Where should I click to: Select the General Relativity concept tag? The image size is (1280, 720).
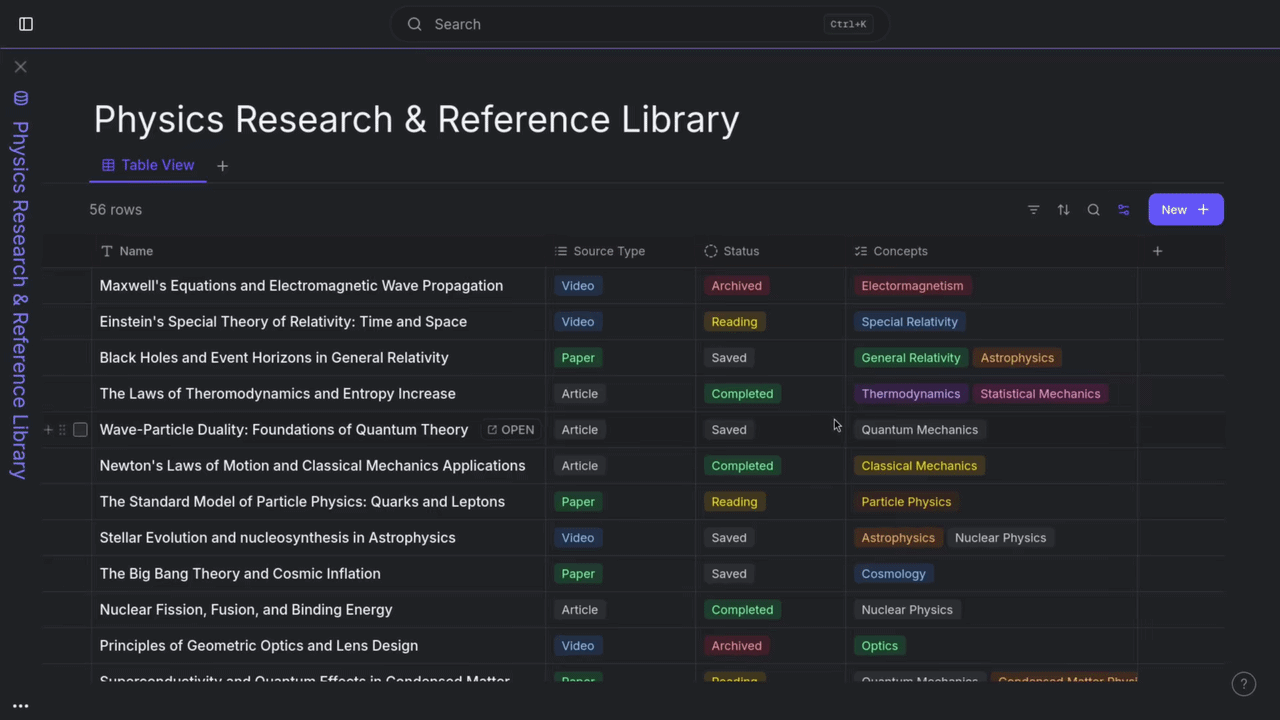[x=911, y=358]
